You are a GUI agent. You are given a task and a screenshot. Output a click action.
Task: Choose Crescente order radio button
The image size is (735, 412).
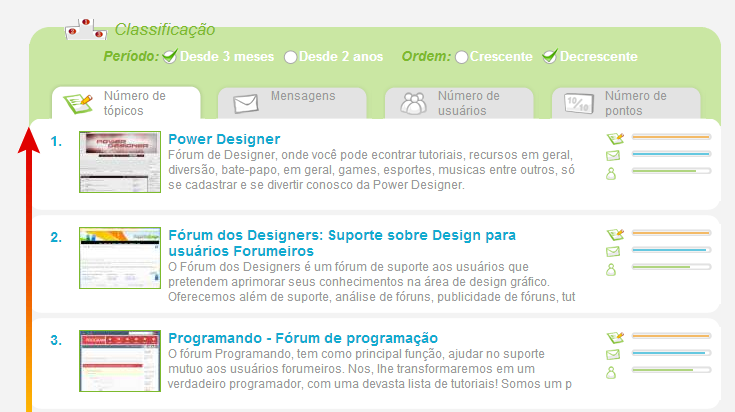click(x=461, y=57)
